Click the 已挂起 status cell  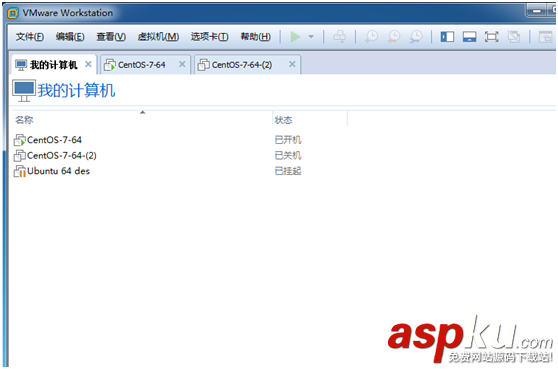coord(288,171)
